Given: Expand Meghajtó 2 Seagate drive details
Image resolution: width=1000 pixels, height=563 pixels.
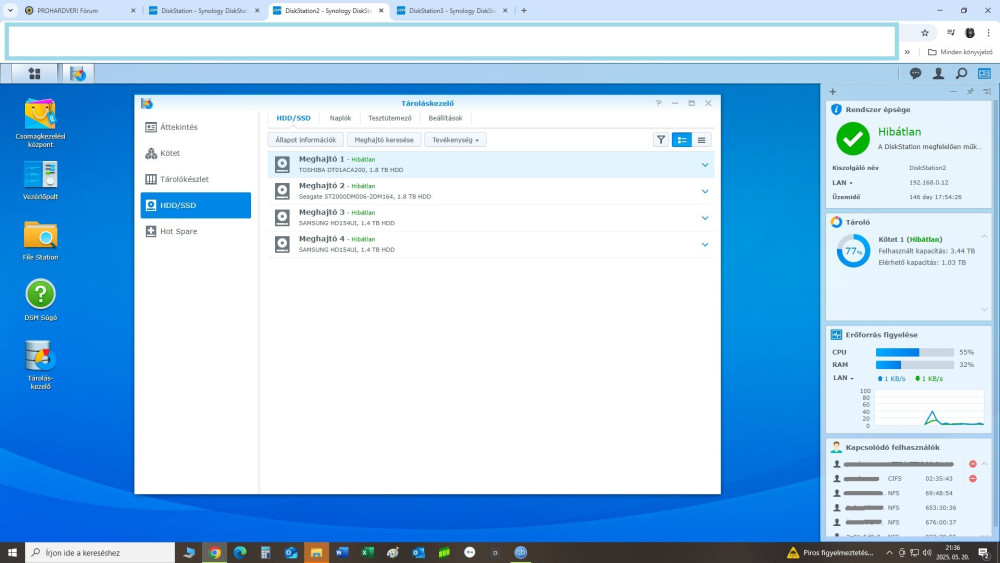Looking at the screenshot, I should 704,191.
